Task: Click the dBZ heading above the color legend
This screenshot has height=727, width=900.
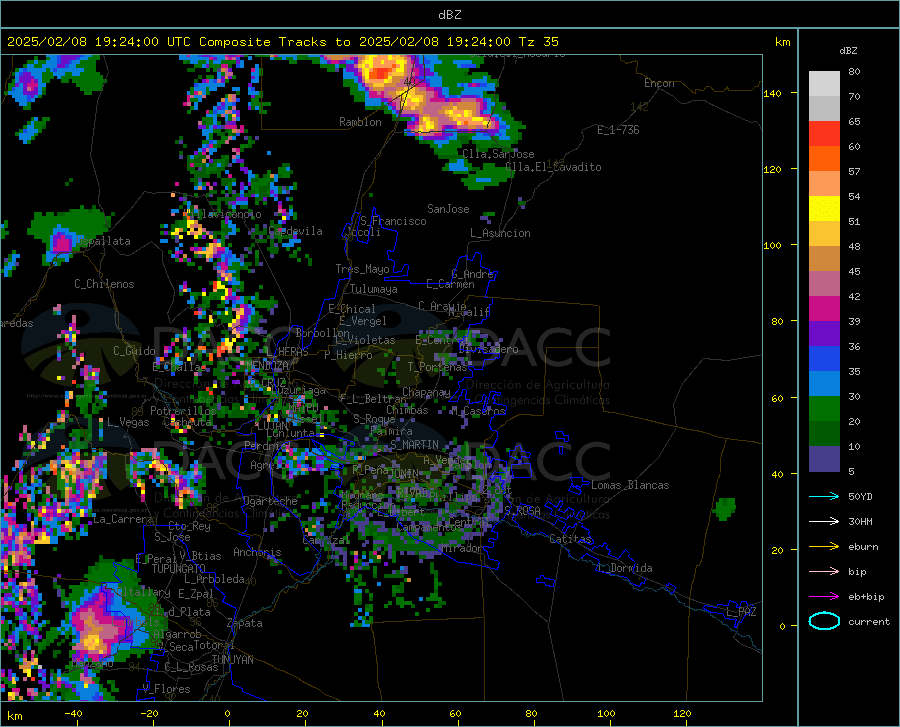Action: (848, 50)
